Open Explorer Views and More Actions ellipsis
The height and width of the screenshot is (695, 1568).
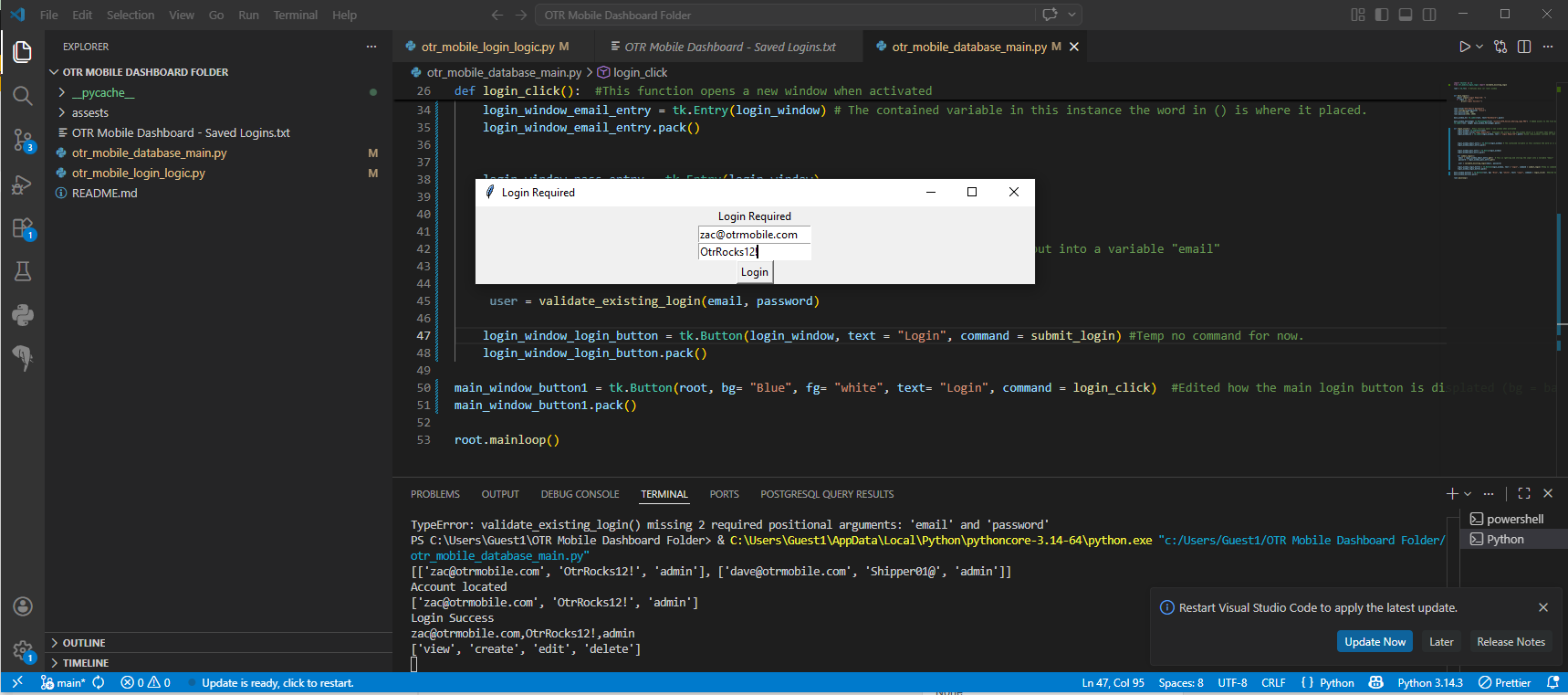click(x=371, y=47)
